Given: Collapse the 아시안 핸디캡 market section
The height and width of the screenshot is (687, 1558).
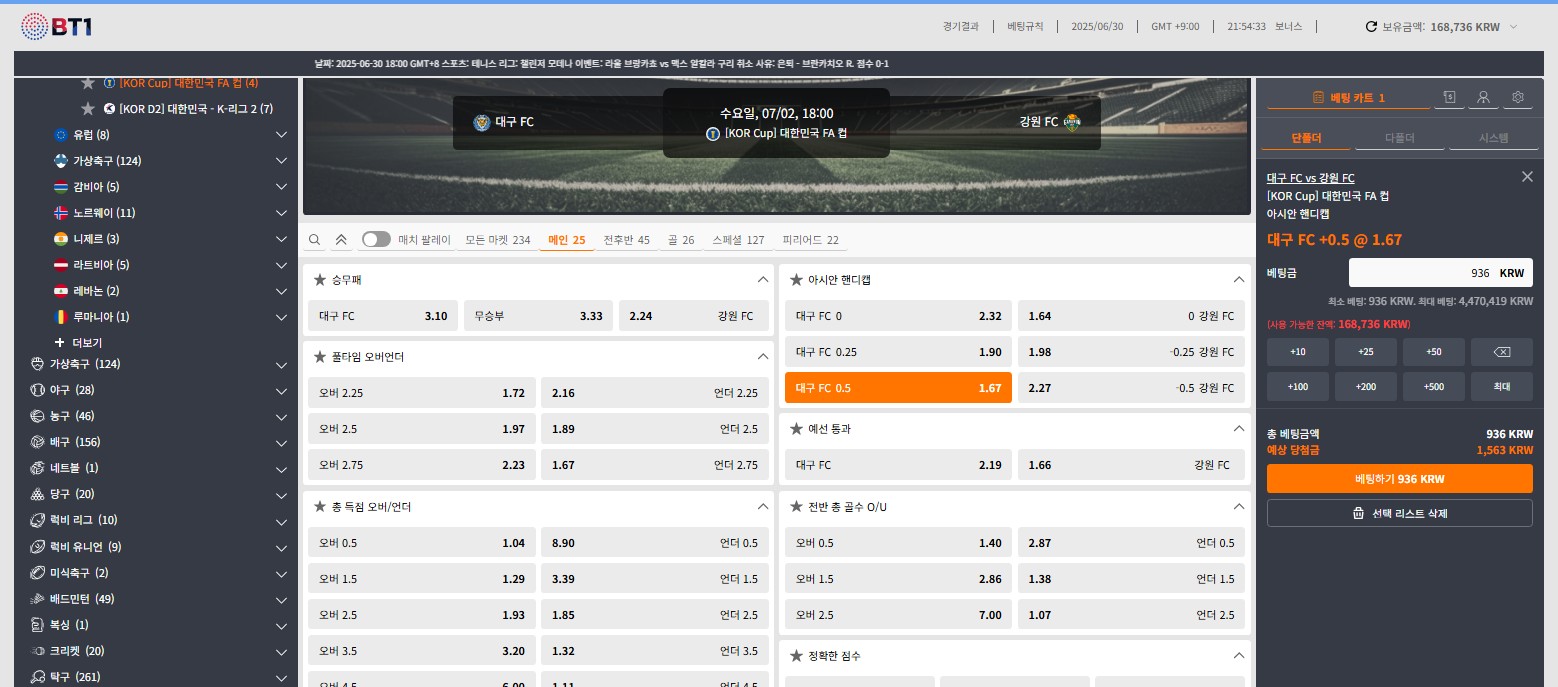Looking at the screenshot, I should point(1239,280).
